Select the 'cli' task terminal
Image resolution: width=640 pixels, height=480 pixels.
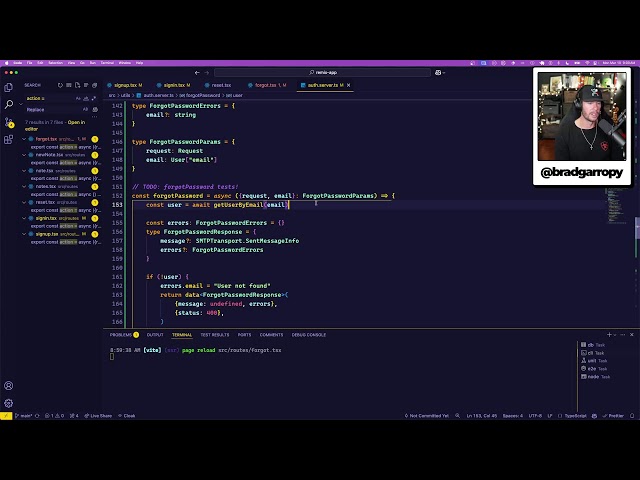point(594,353)
